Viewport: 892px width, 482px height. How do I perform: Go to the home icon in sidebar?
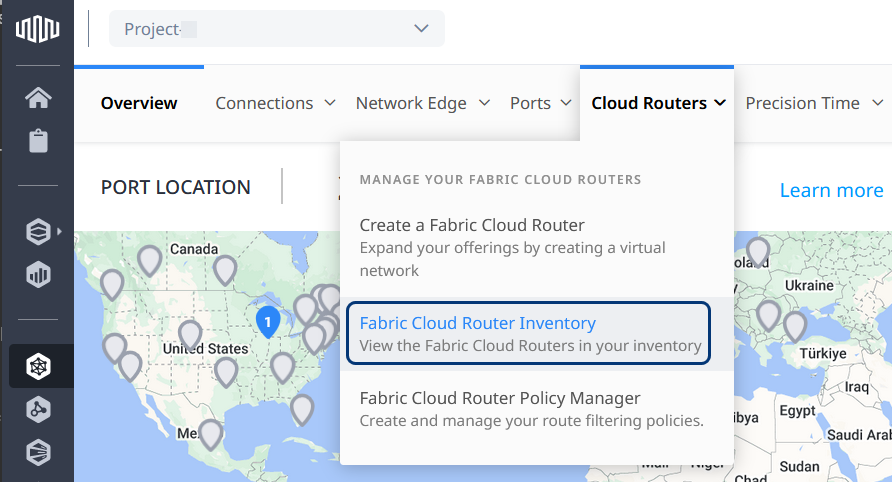[x=38, y=97]
